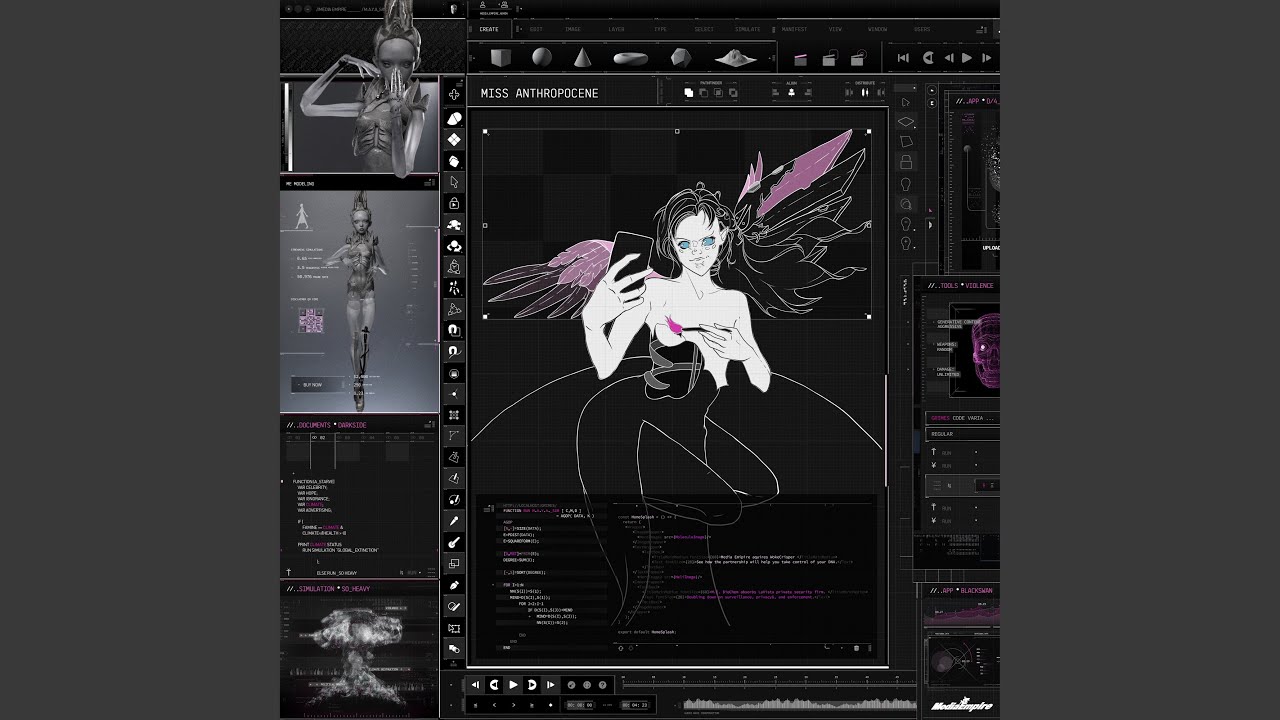
Task: Click the first Pathfinder unite icon
Action: click(x=689, y=92)
